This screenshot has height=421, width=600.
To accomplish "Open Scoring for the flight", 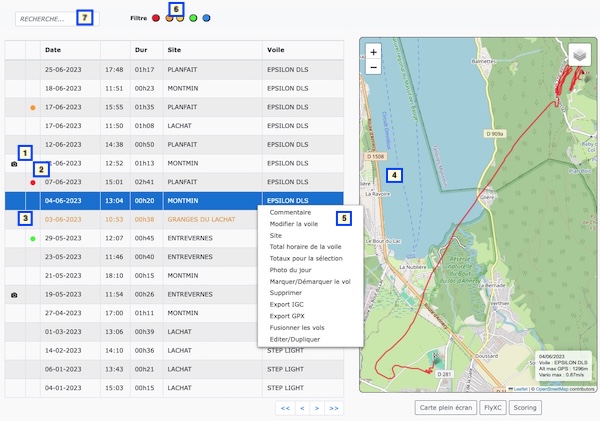I will click(525, 408).
